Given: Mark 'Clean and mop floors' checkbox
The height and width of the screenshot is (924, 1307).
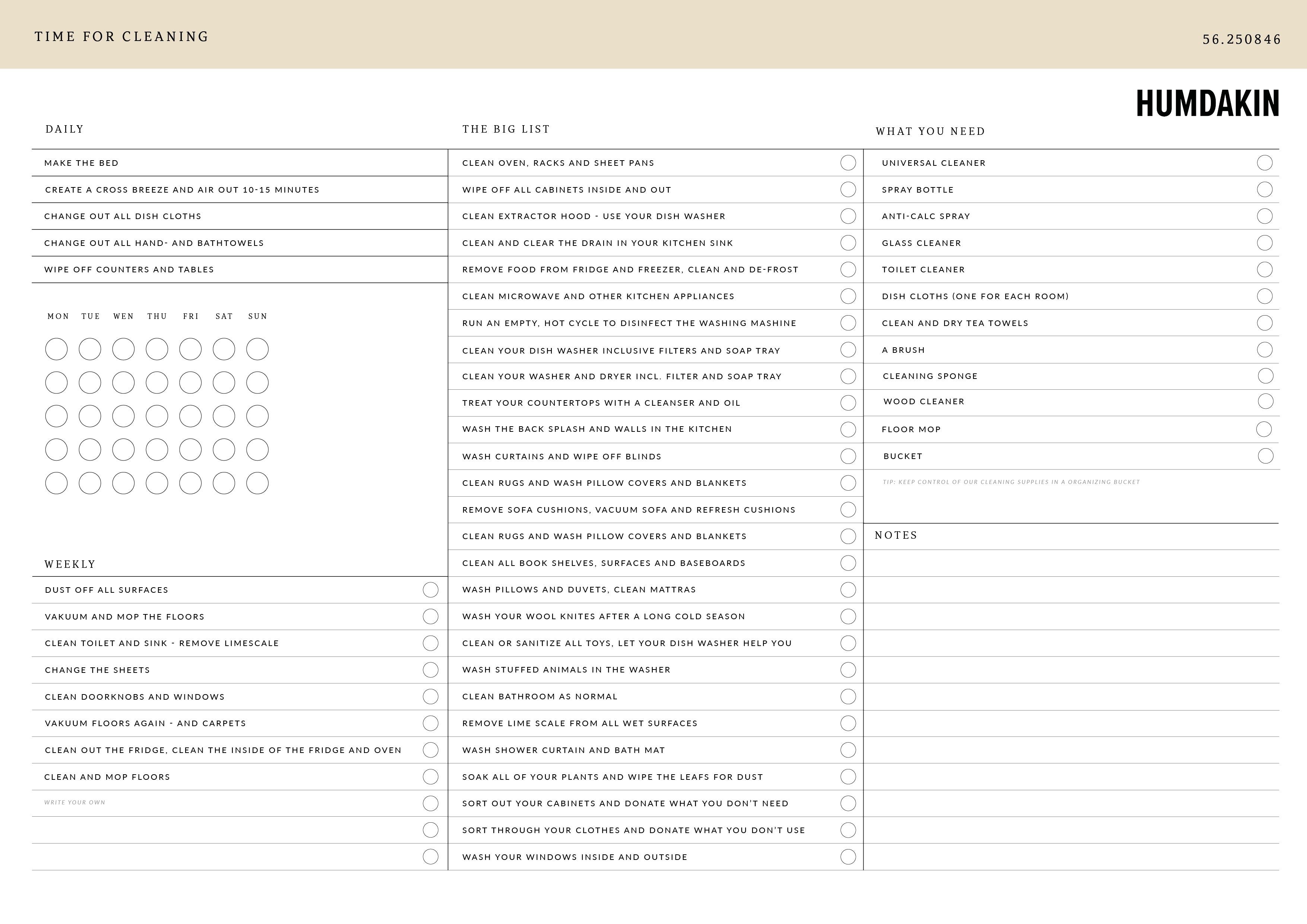Looking at the screenshot, I should click(430, 777).
